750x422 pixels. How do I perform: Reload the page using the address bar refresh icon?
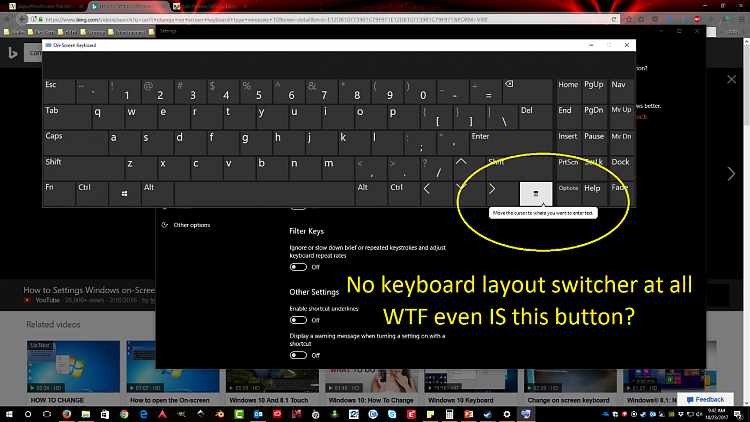(x=614, y=19)
